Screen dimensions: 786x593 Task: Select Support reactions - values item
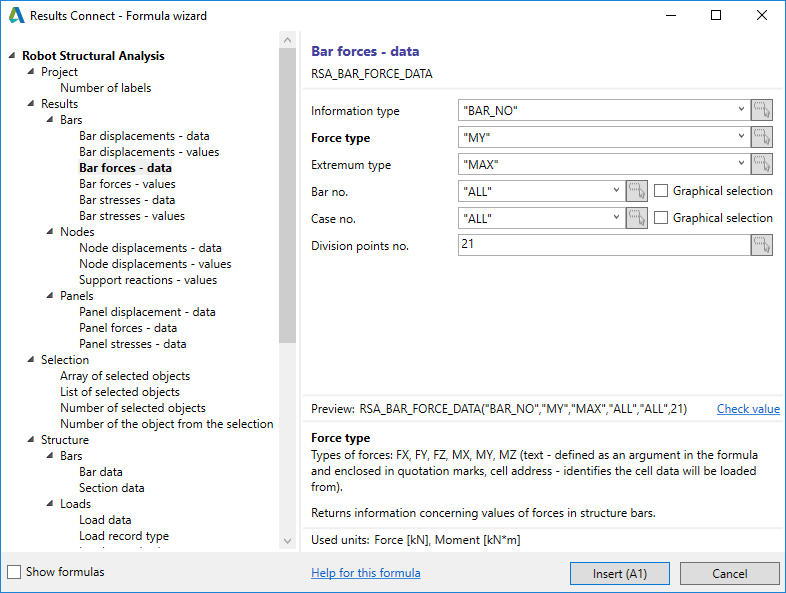148,280
